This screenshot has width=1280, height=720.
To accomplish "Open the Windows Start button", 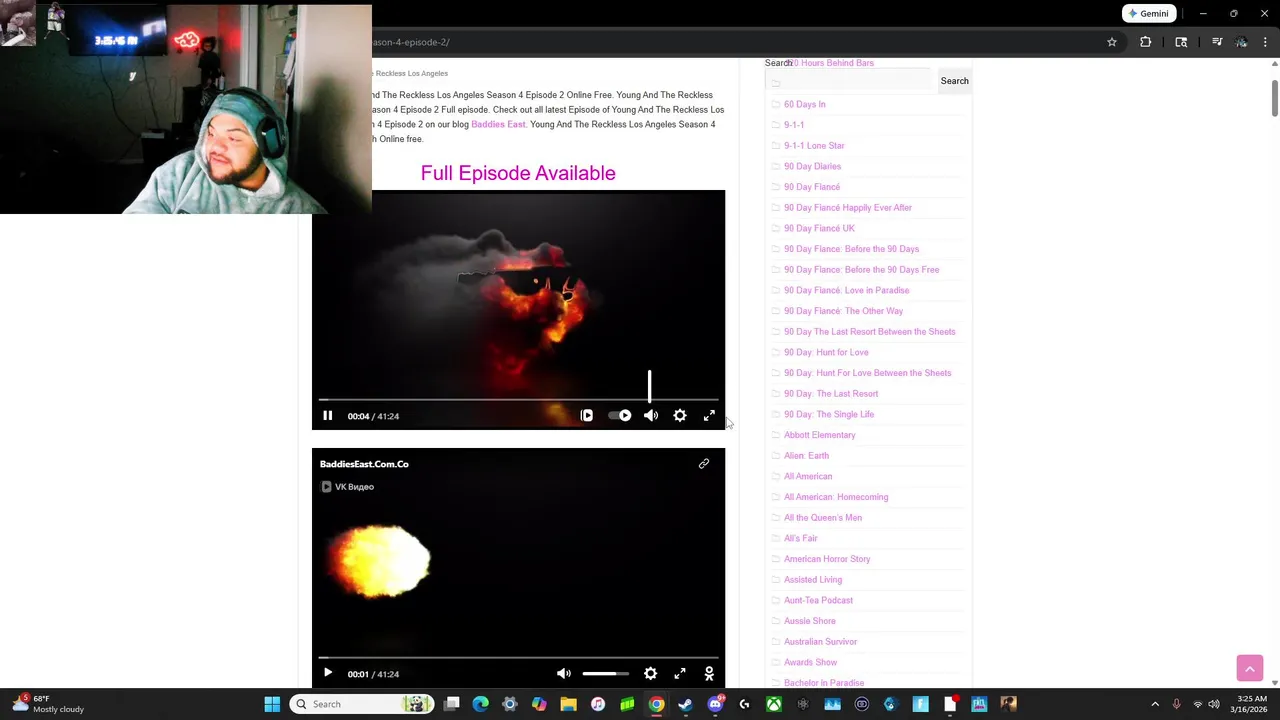I will click(272, 704).
